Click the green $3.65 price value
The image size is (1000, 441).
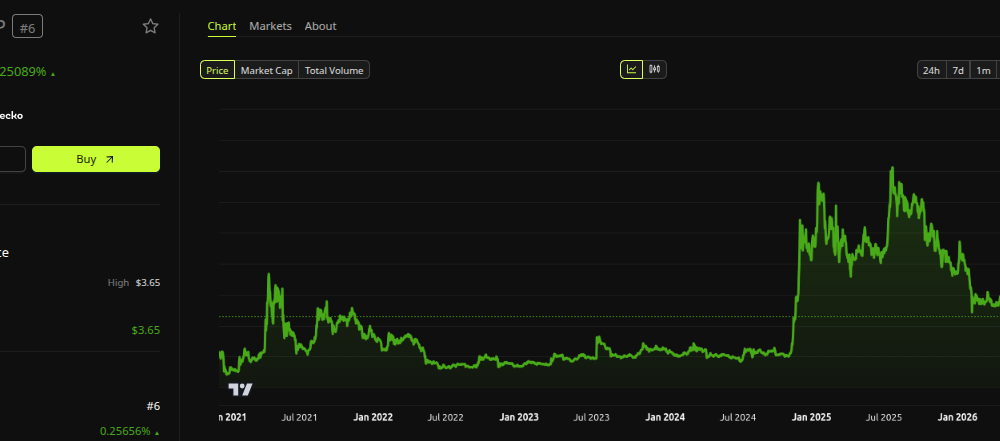145,330
